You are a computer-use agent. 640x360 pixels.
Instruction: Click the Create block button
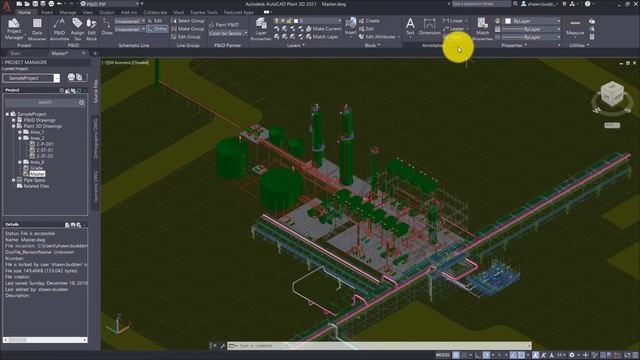(369, 20)
